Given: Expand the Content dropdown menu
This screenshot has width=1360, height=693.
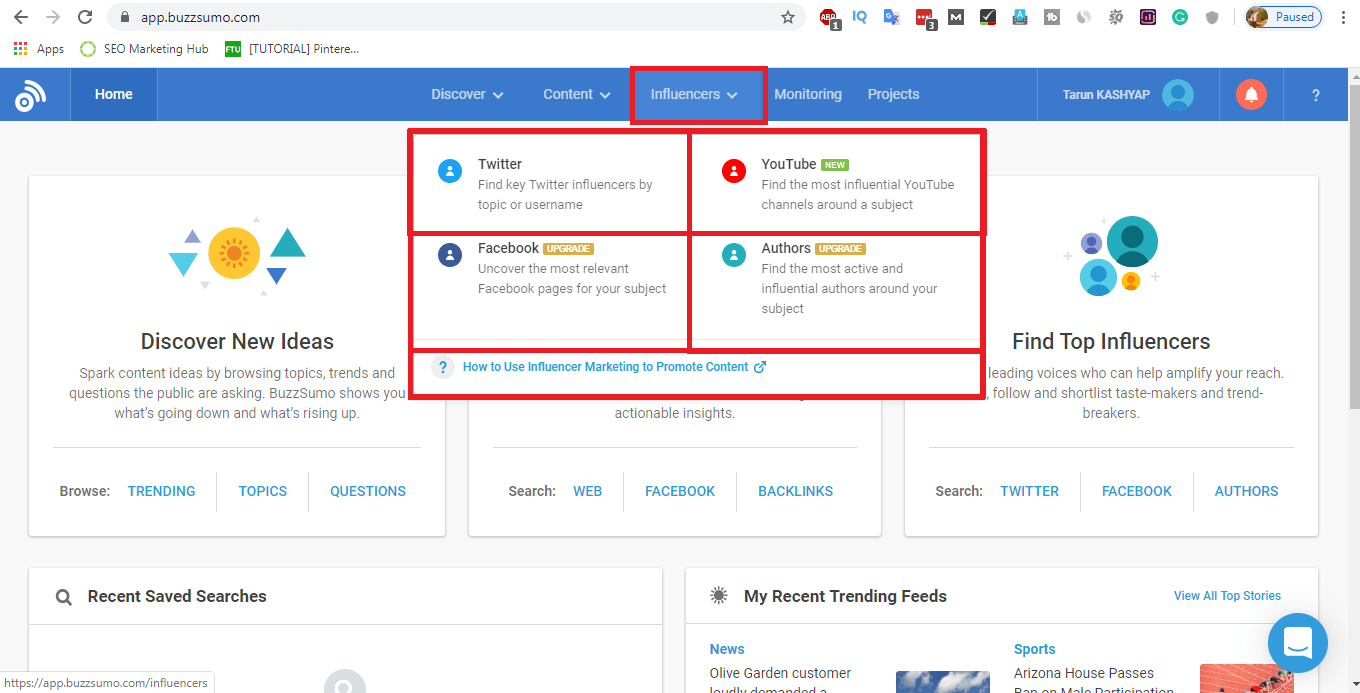Looking at the screenshot, I should coord(577,95).
